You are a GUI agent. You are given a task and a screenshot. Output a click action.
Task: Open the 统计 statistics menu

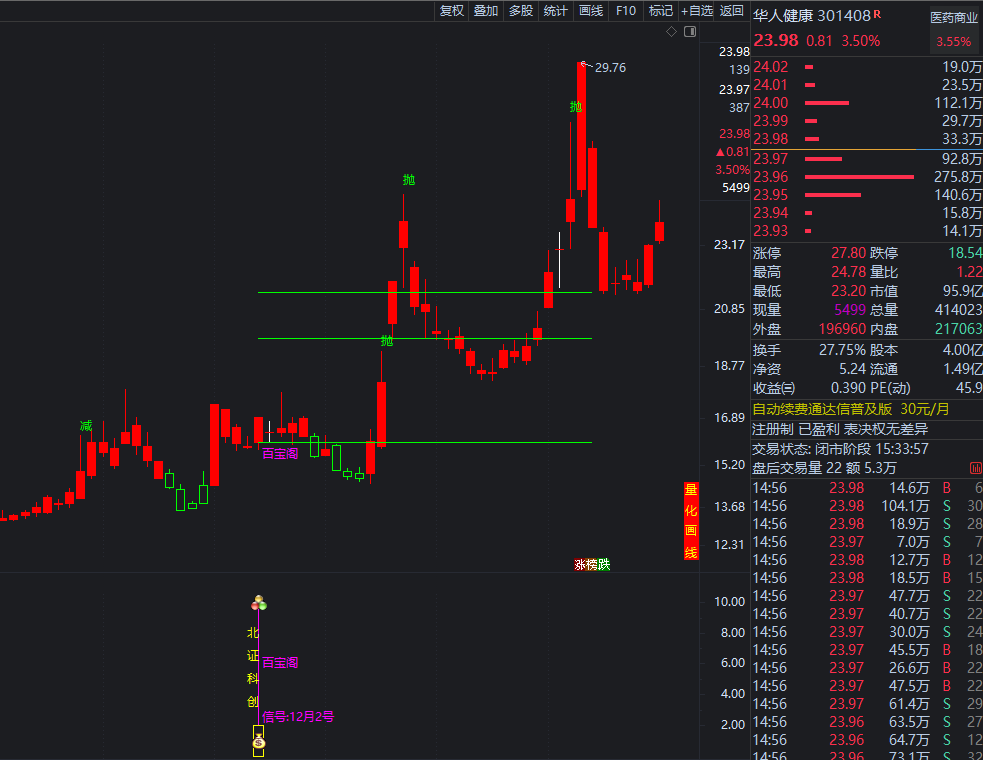pyautogui.click(x=555, y=11)
